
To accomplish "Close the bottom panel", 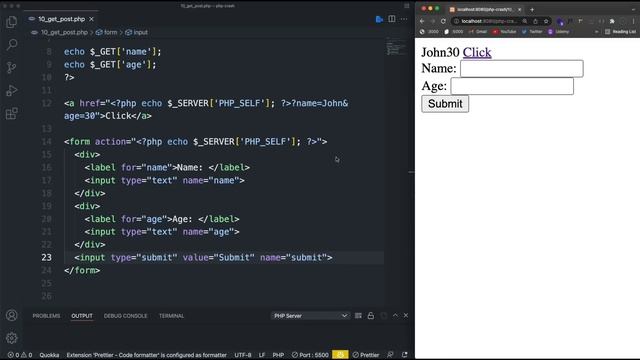I will coord(406,316).
